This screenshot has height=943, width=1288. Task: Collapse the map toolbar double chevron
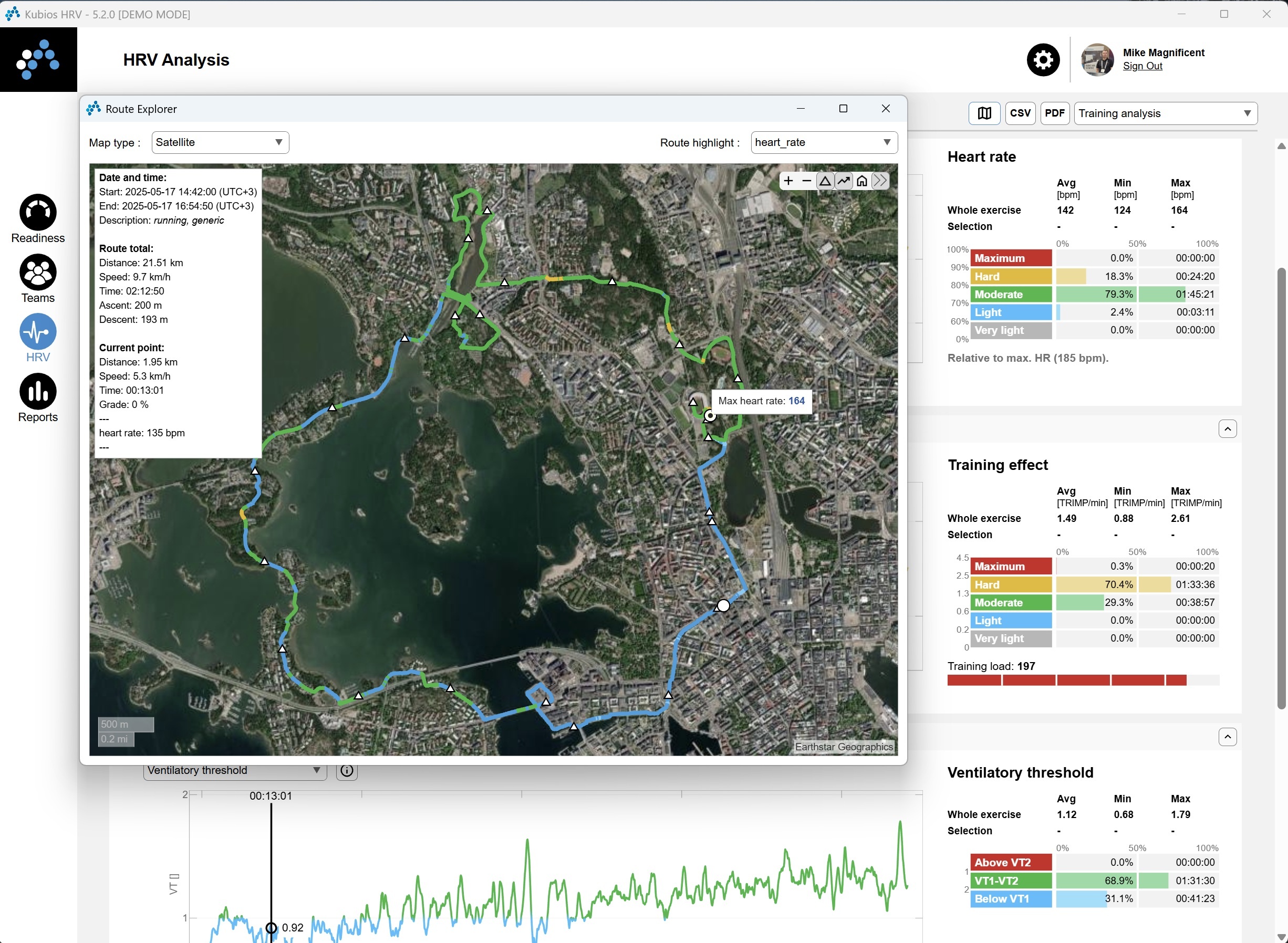pyautogui.click(x=880, y=181)
